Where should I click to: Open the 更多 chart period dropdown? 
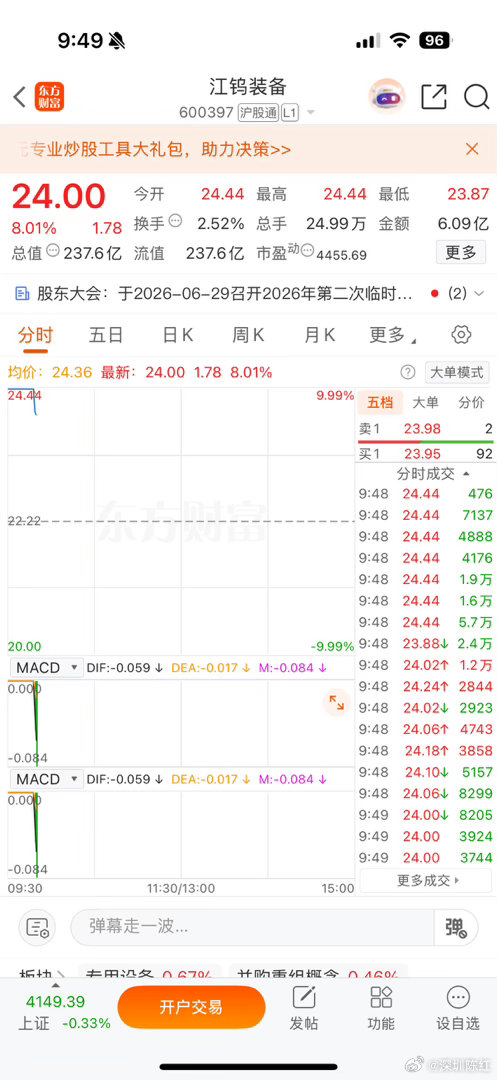pos(393,335)
